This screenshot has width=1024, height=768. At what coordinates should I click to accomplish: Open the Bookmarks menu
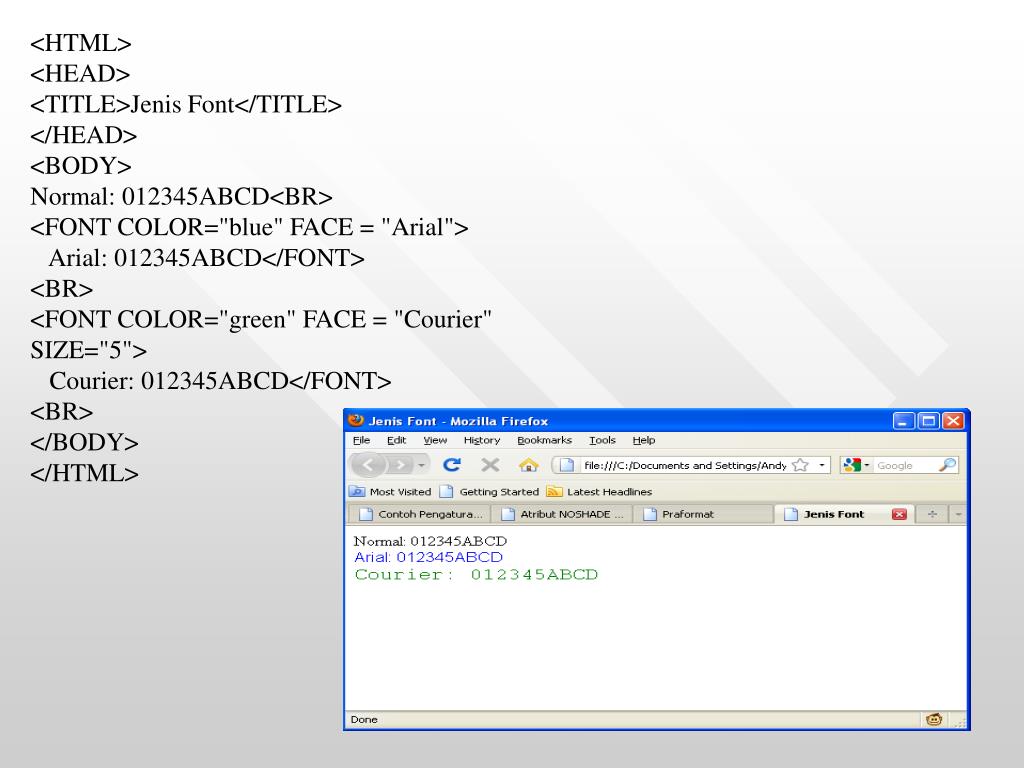coord(544,440)
